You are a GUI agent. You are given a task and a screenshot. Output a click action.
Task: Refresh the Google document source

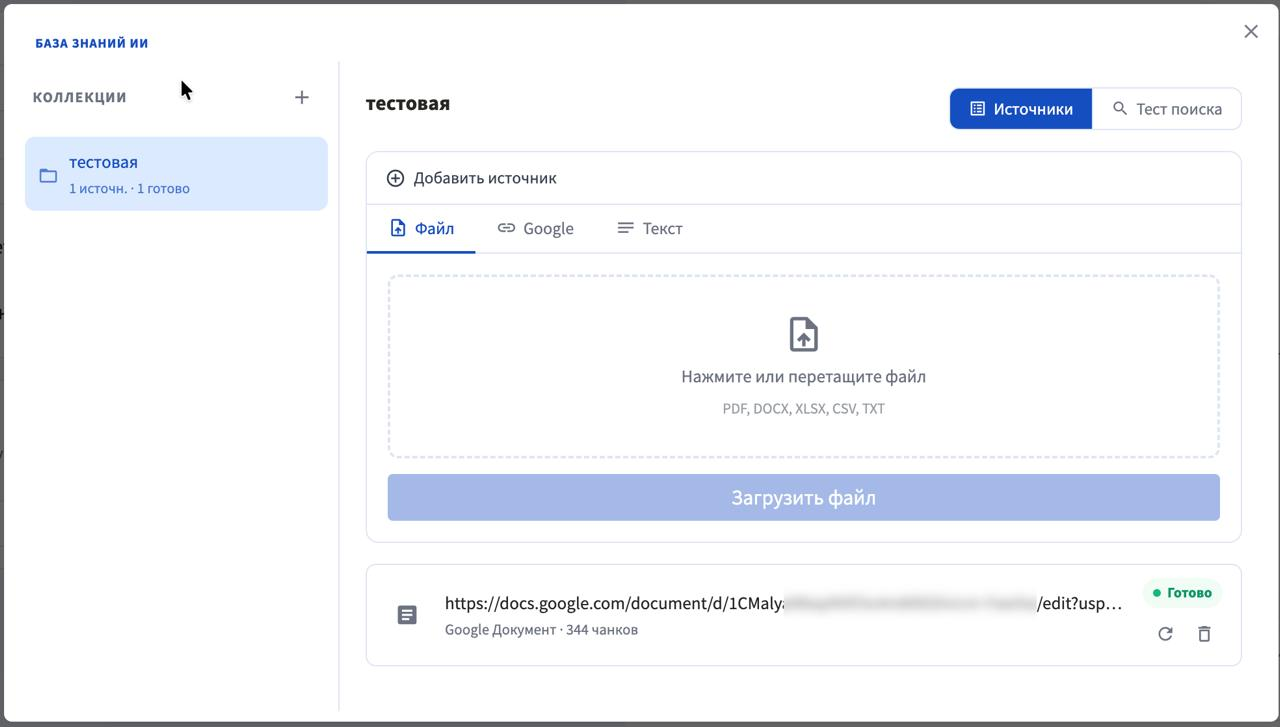point(1165,634)
